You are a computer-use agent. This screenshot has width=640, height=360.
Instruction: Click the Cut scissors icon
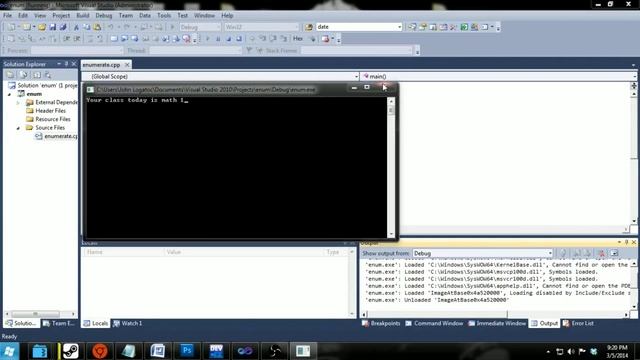tap(76, 27)
